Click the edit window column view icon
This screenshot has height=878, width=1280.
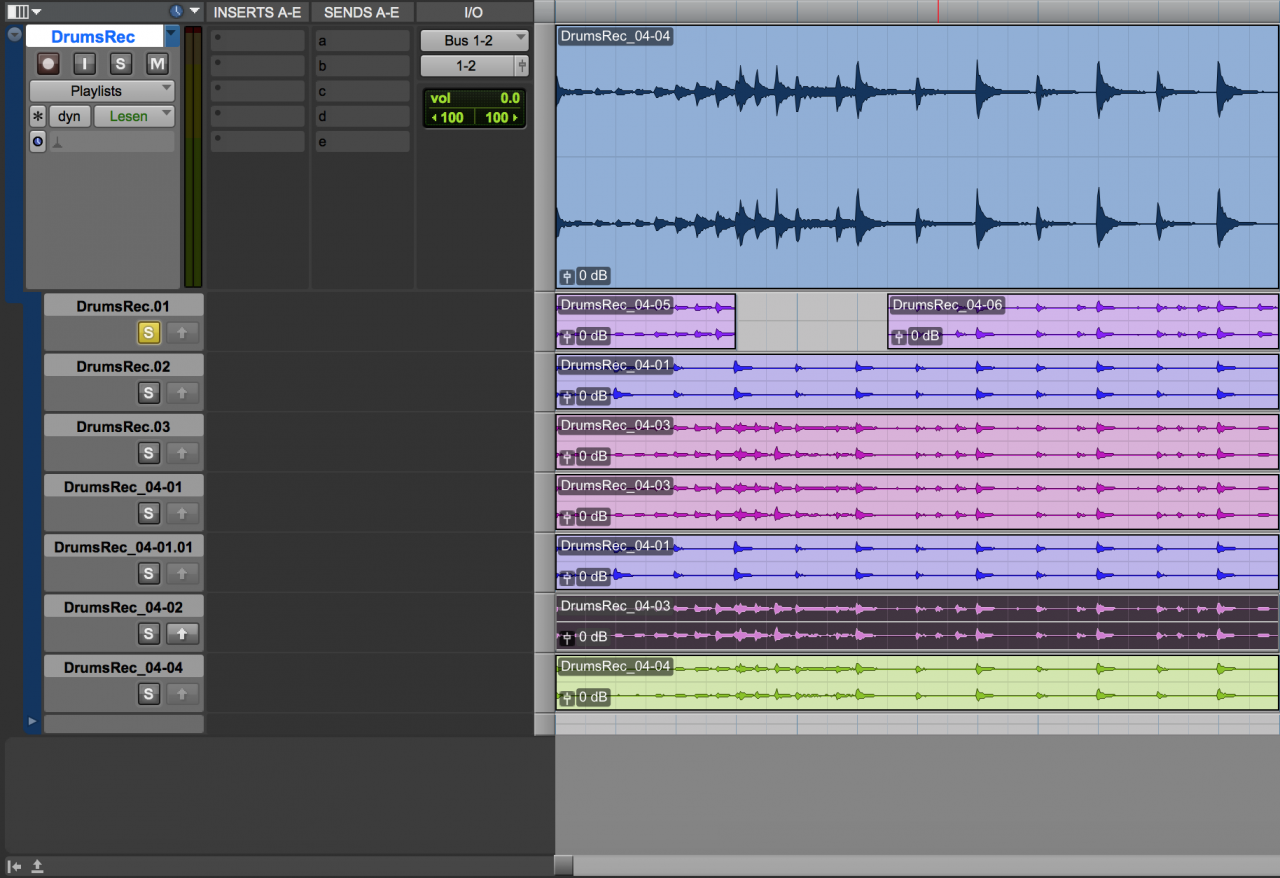tap(18, 11)
